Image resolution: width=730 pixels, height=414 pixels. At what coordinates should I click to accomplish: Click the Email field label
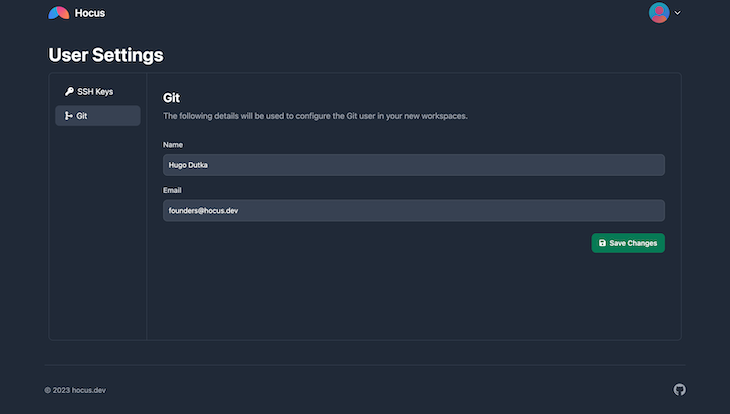tap(172, 190)
